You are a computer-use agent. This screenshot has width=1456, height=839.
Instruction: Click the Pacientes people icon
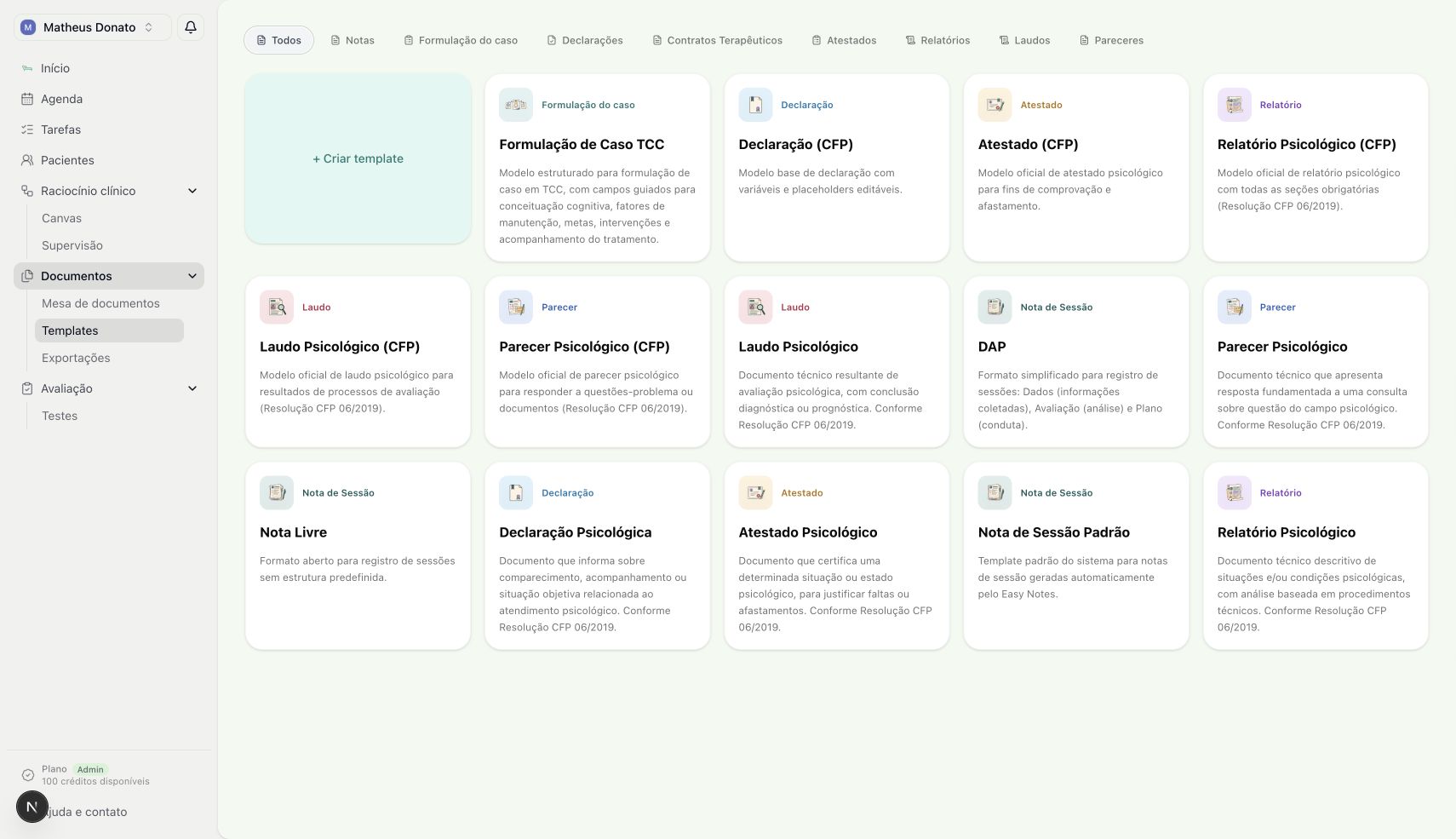[x=27, y=160]
